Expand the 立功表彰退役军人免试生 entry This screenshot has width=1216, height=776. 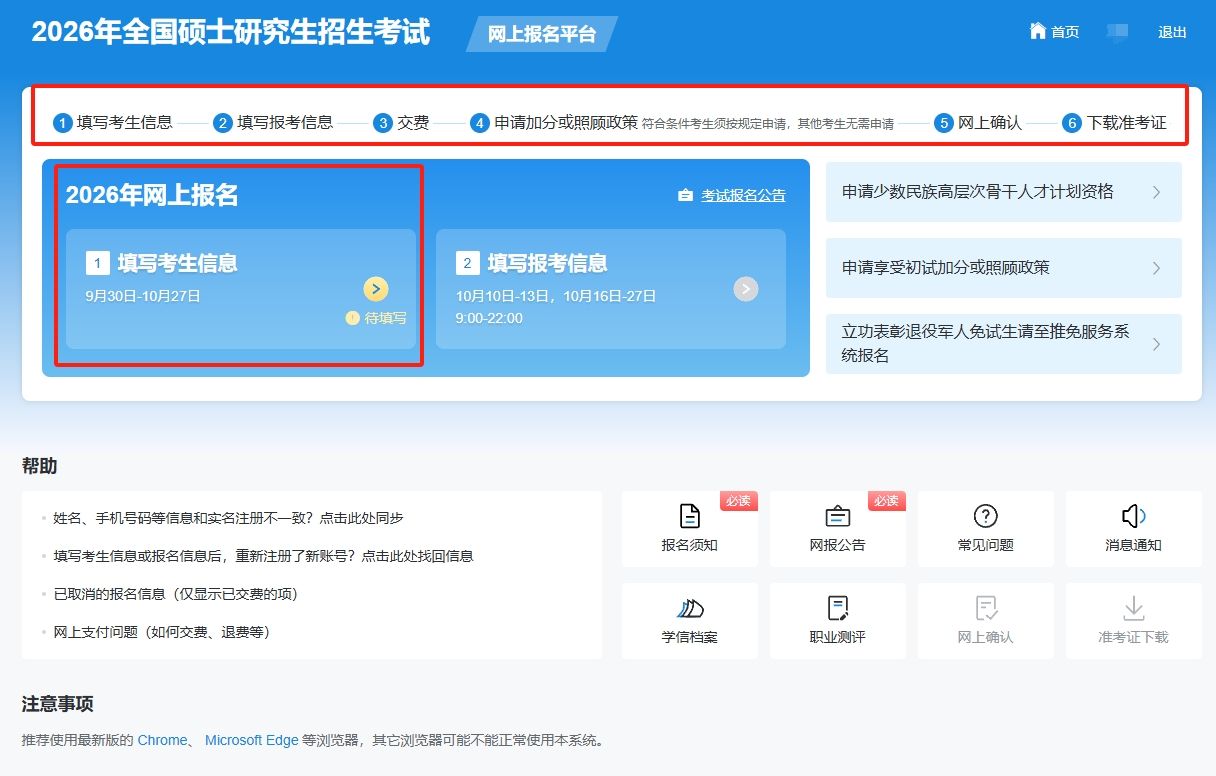[1156, 344]
